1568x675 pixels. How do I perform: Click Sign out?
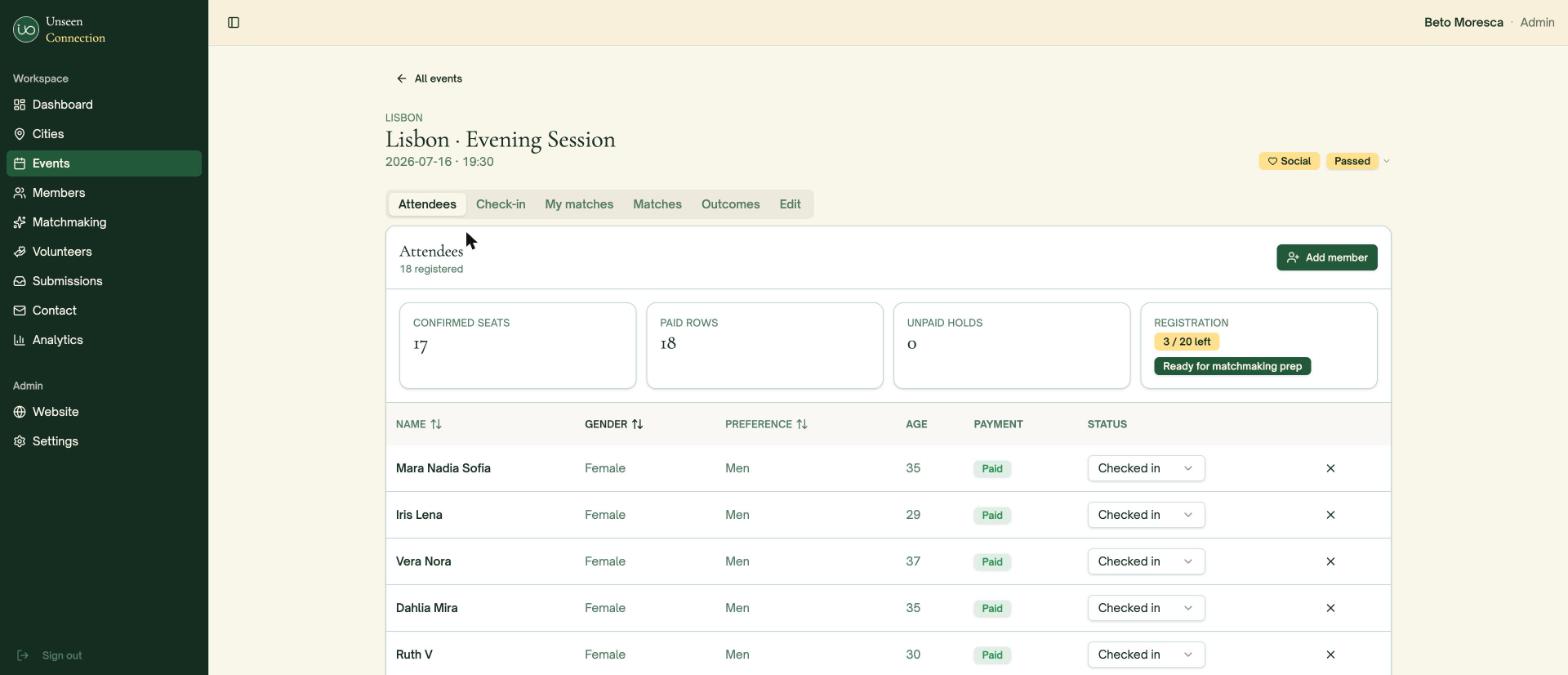pos(50,656)
